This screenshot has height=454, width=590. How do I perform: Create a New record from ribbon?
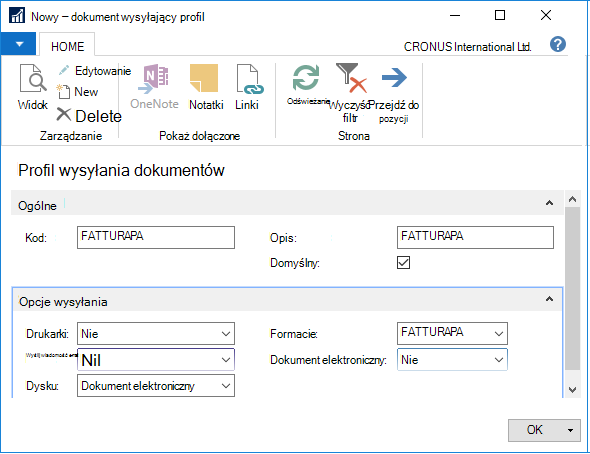click(78, 92)
